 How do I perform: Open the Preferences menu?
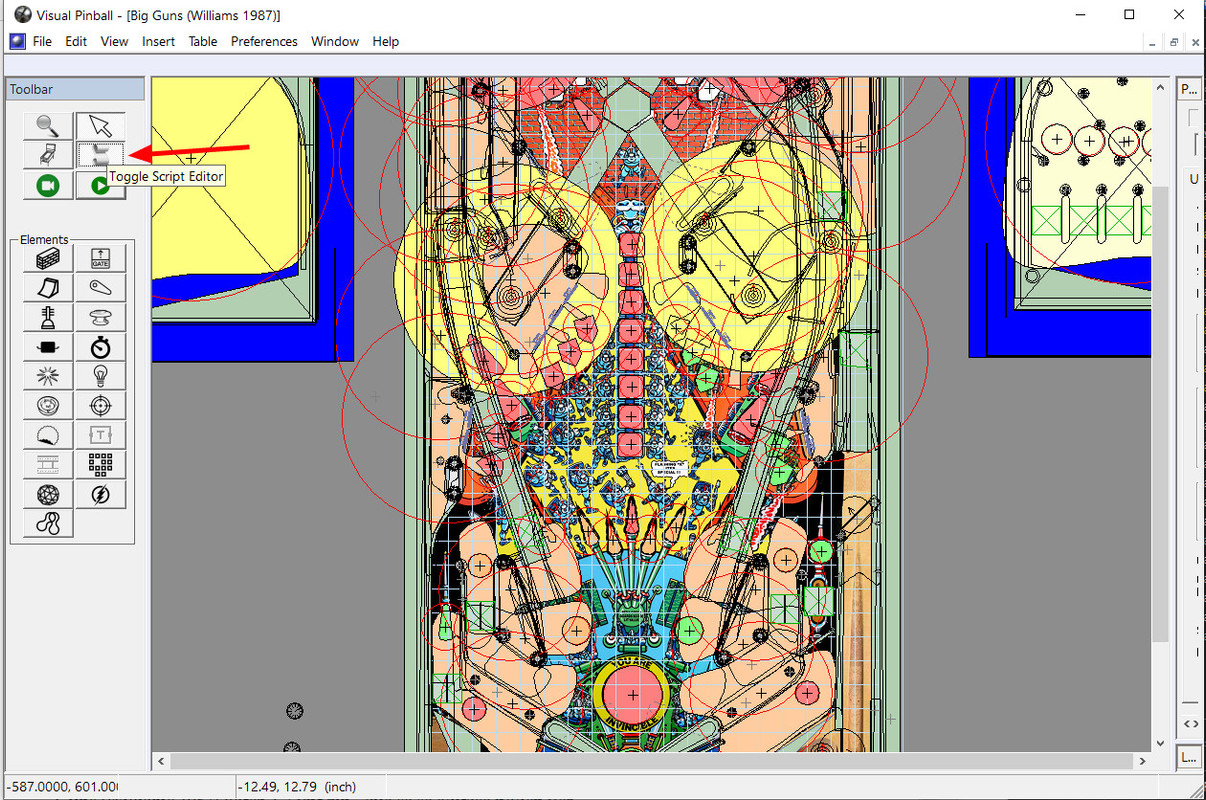pyautogui.click(x=264, y=41)
